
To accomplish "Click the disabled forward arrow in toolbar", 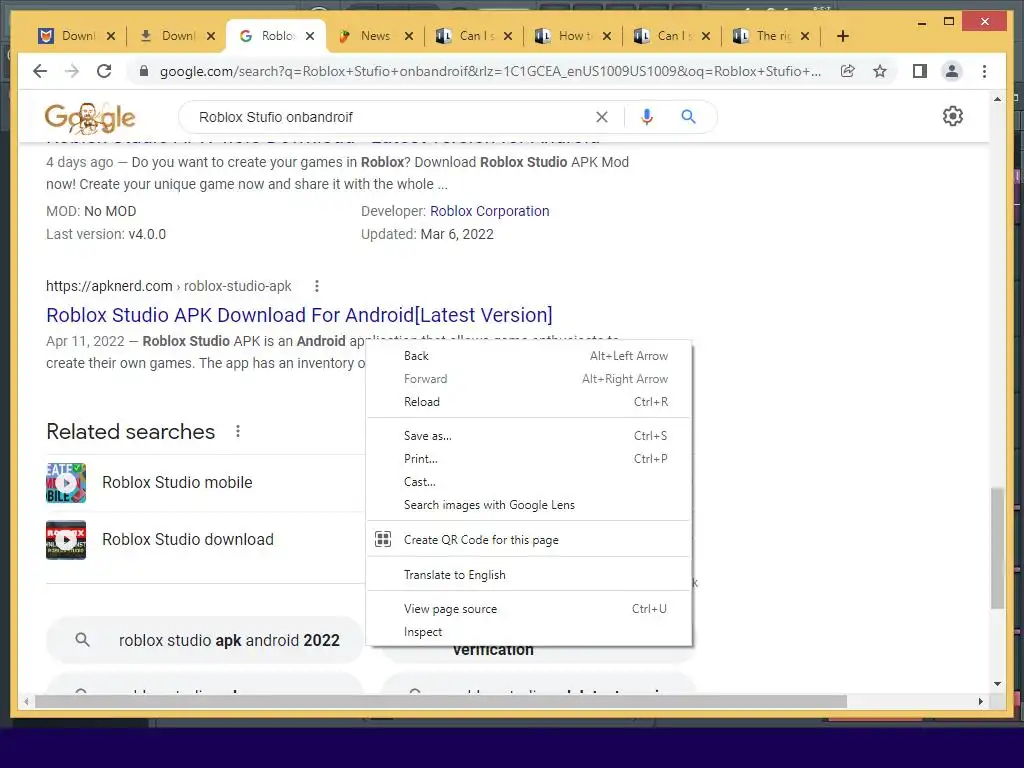I will pyautogui.click(x=72, y=71).
